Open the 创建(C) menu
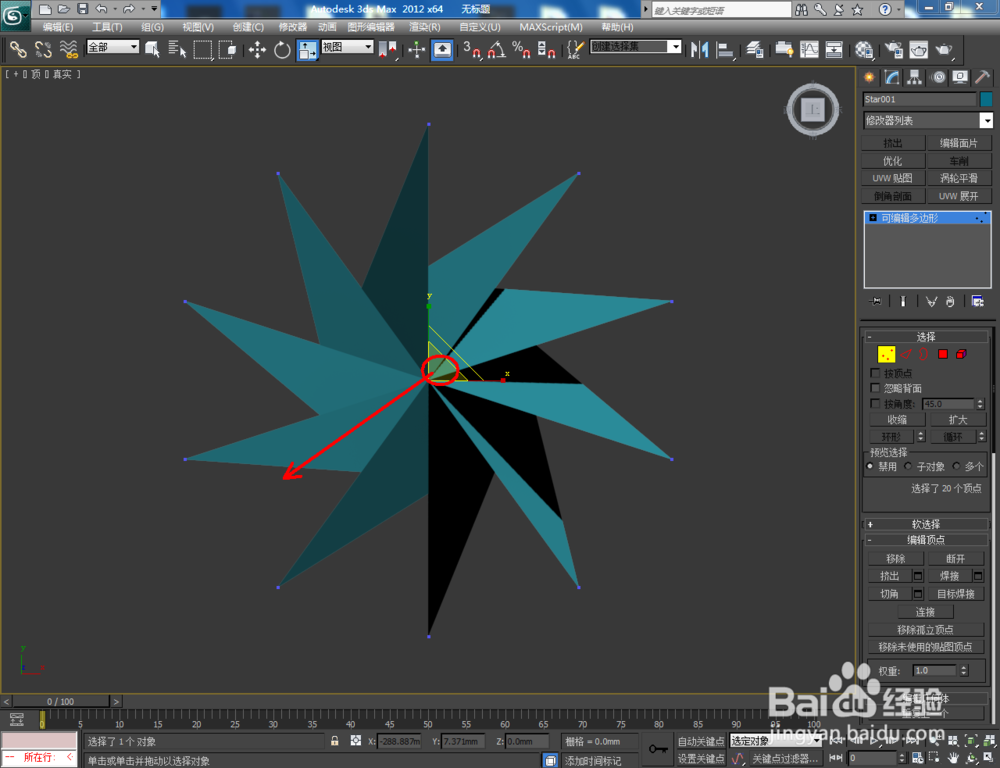The height and width of the screenshot is (768, 1000). coord(248,27)
